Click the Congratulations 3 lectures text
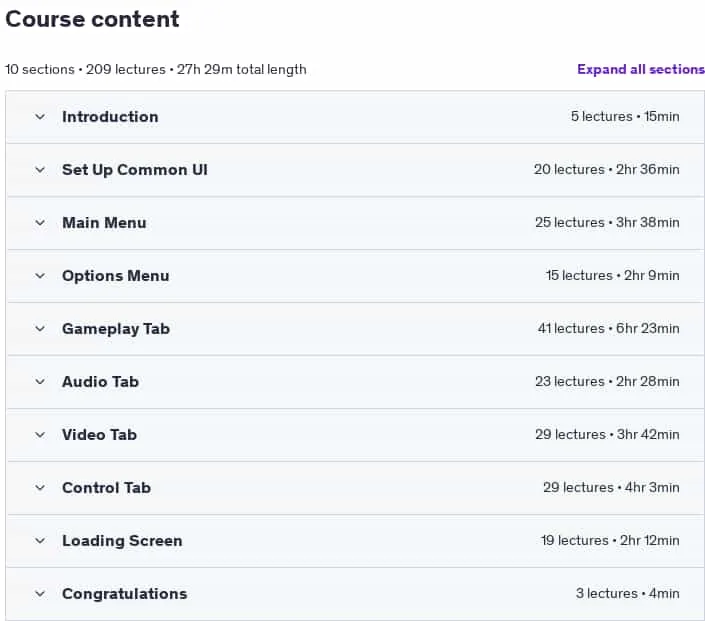The width and height of the screenshot is (705, 621). point(607,594)
